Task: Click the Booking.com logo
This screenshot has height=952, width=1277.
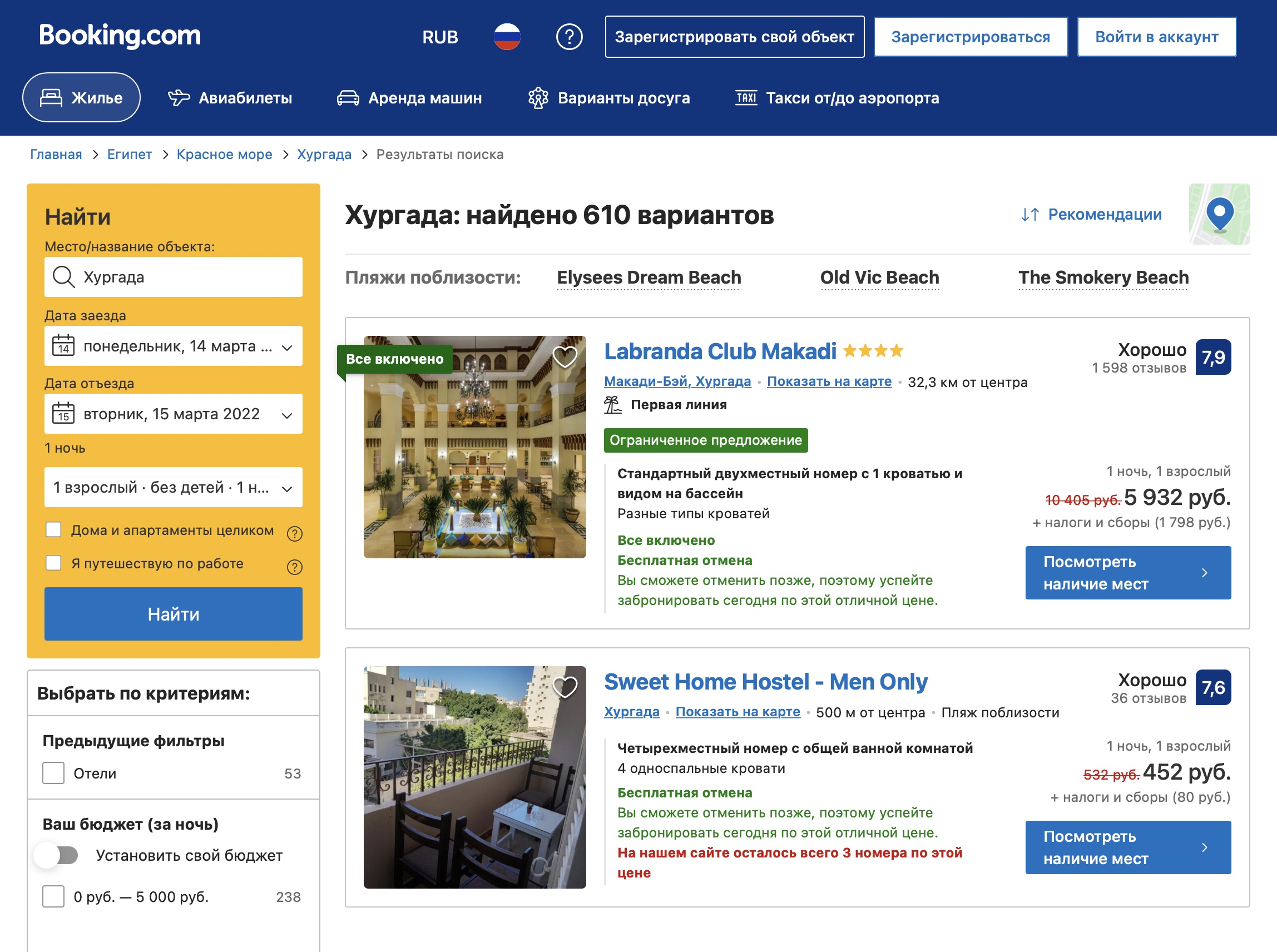Action: 120,36
